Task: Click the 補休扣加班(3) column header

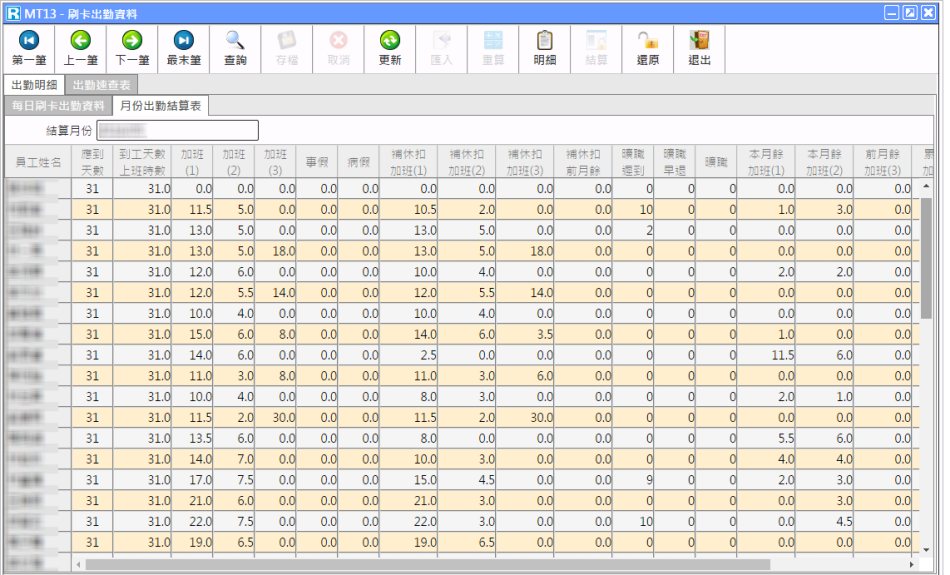Action: click(525, 162)
